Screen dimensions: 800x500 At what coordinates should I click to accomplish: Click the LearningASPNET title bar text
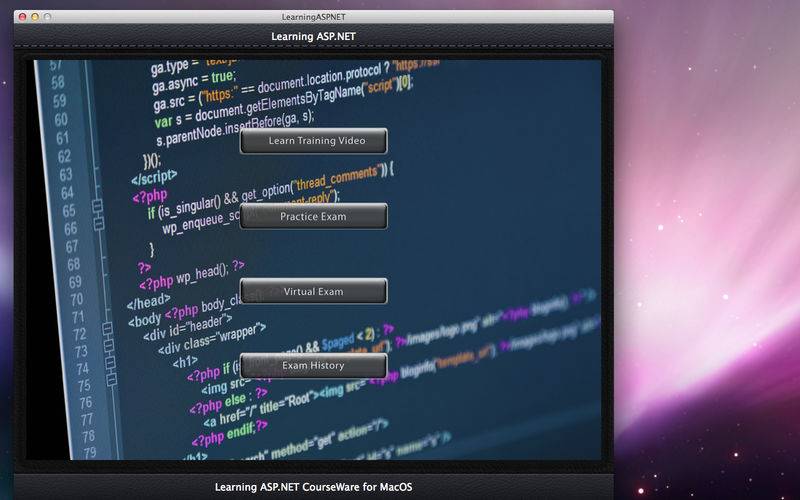(x=313, y=17)
